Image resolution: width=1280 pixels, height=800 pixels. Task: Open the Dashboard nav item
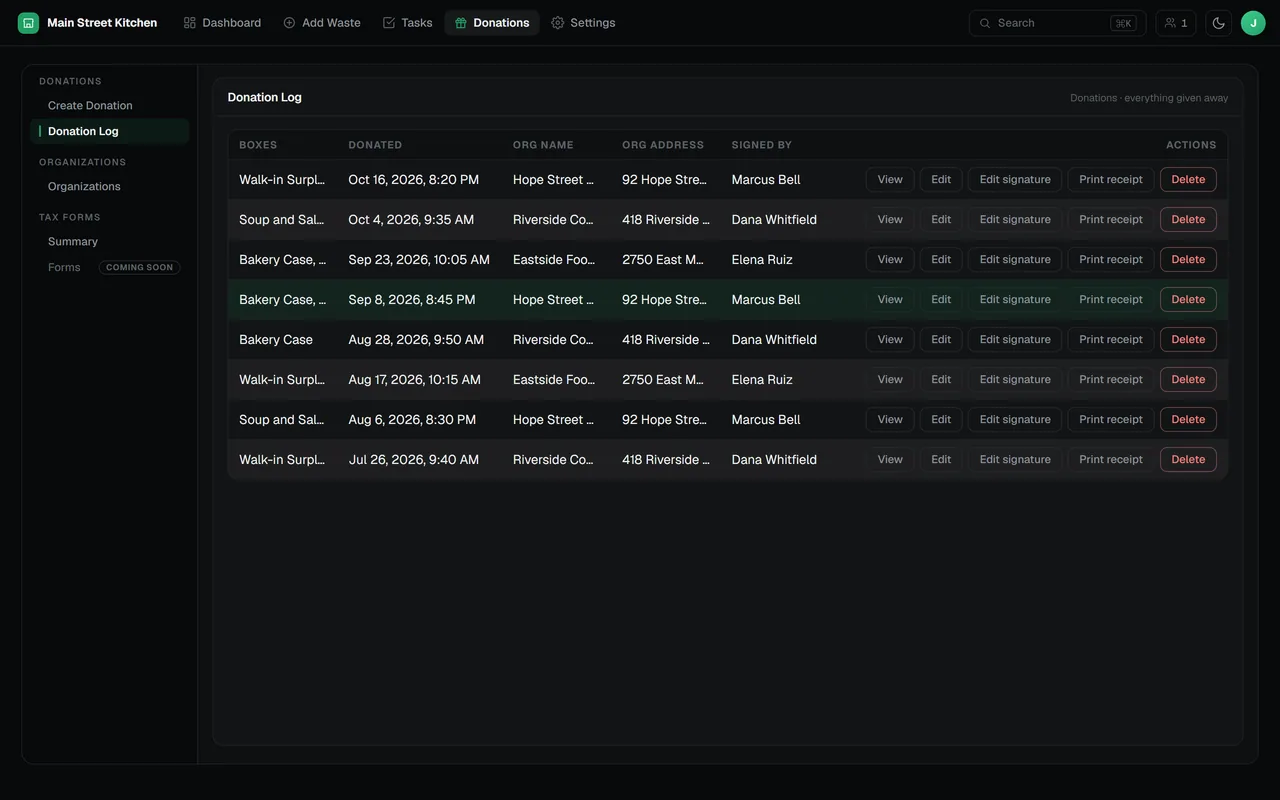click(x=222, y=23)
